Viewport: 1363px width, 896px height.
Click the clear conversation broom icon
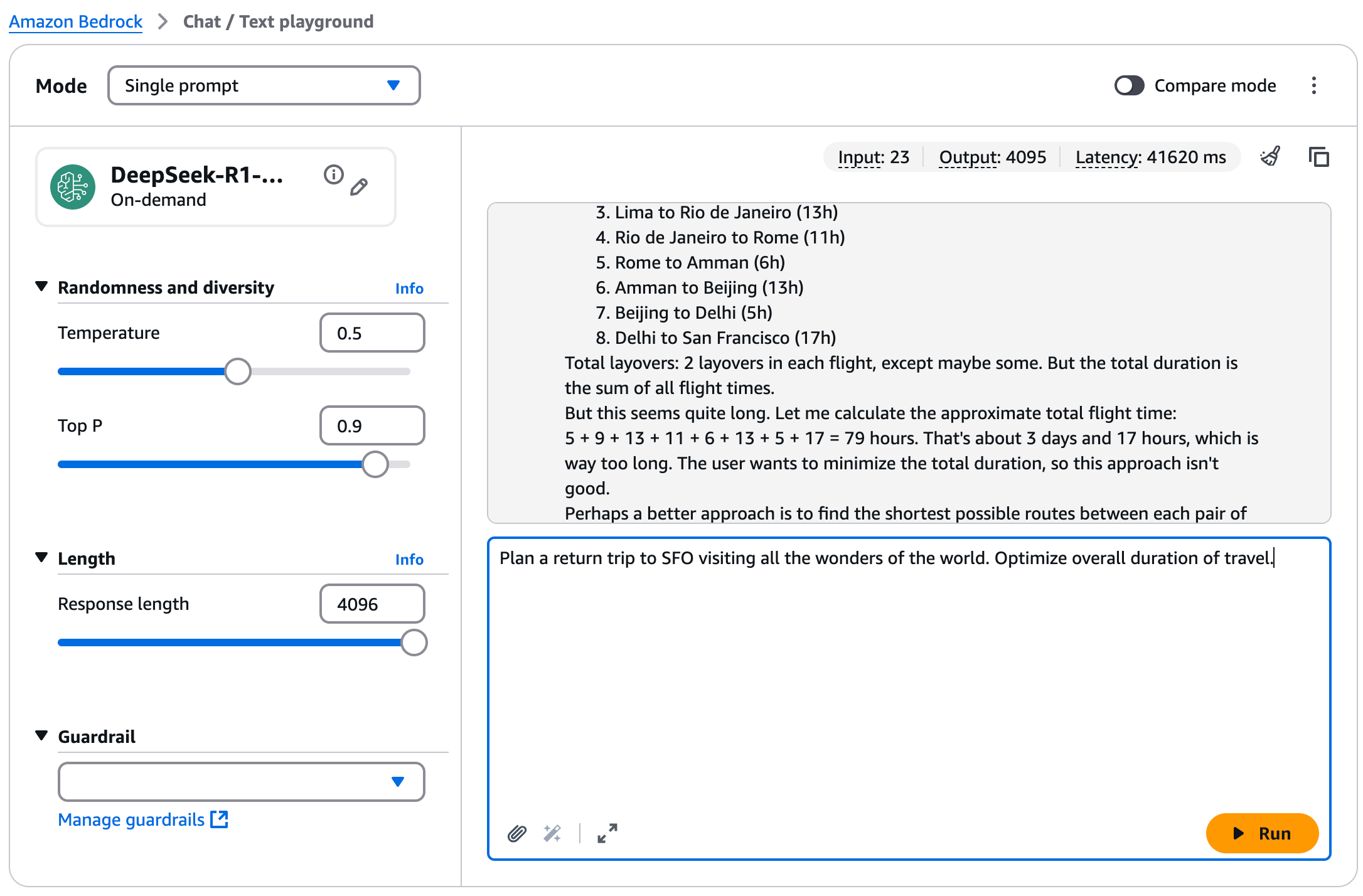1270,157
